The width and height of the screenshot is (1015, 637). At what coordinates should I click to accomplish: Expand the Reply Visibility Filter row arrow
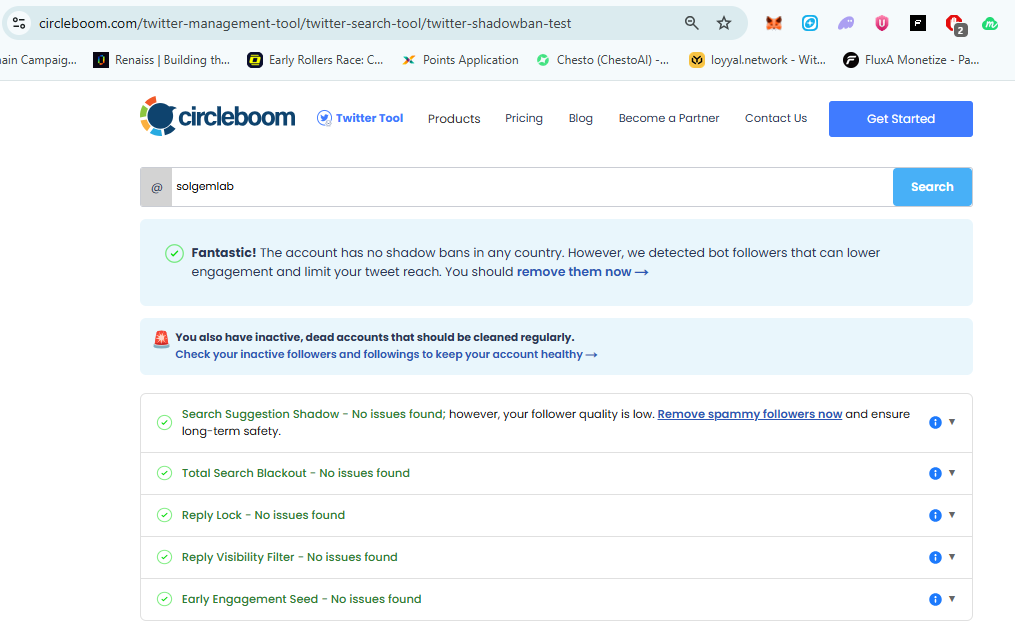(x=952, y=557)
